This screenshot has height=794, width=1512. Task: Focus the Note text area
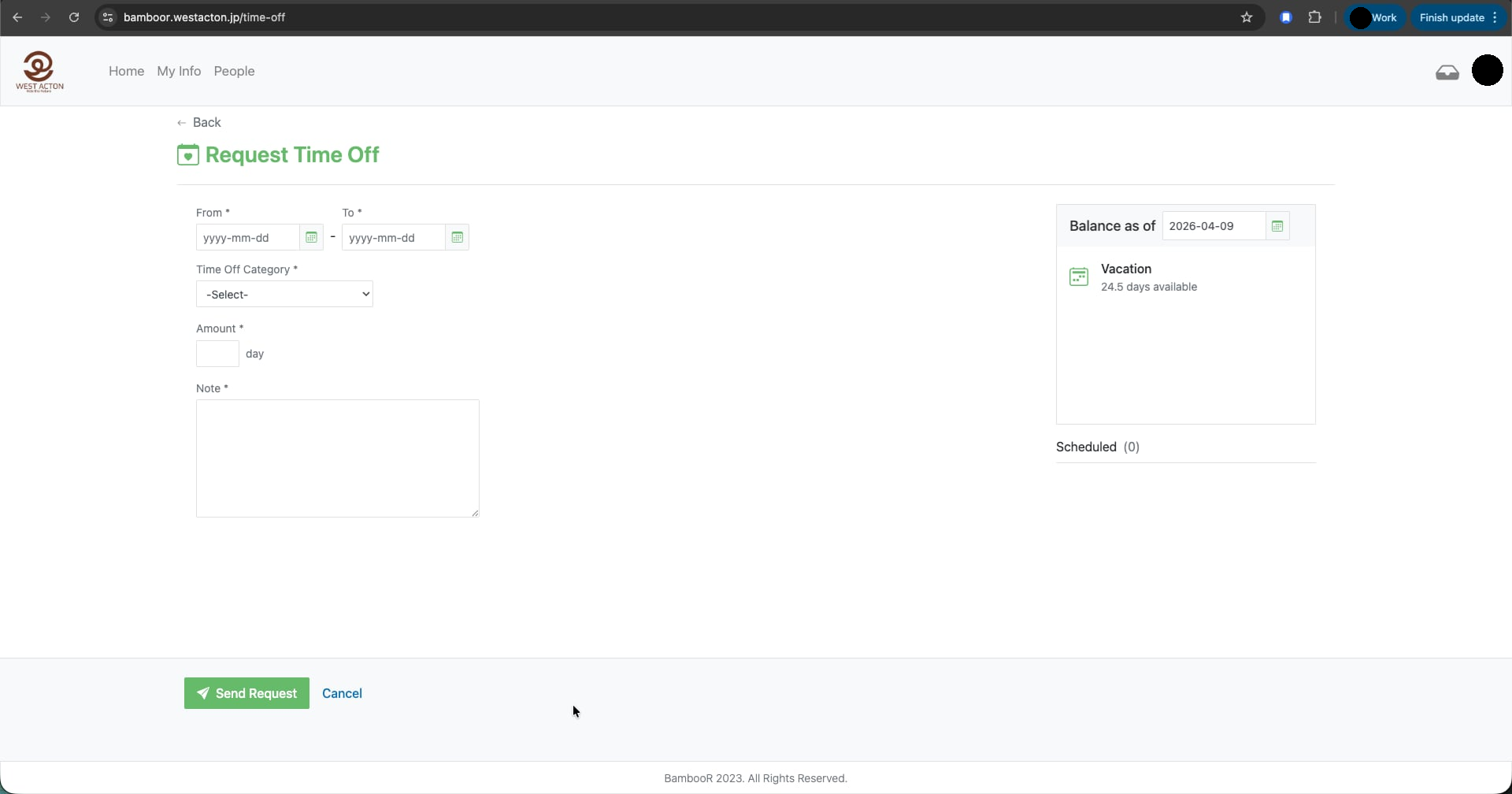tap(337, 458)
